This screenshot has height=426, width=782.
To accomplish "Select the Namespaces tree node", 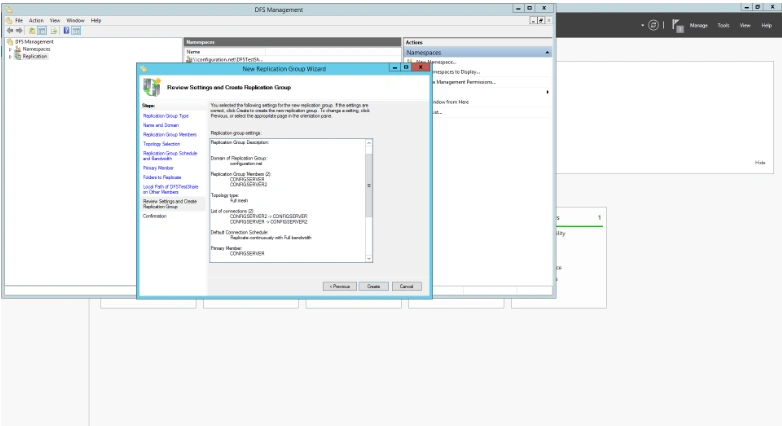I will click(36, 49).
